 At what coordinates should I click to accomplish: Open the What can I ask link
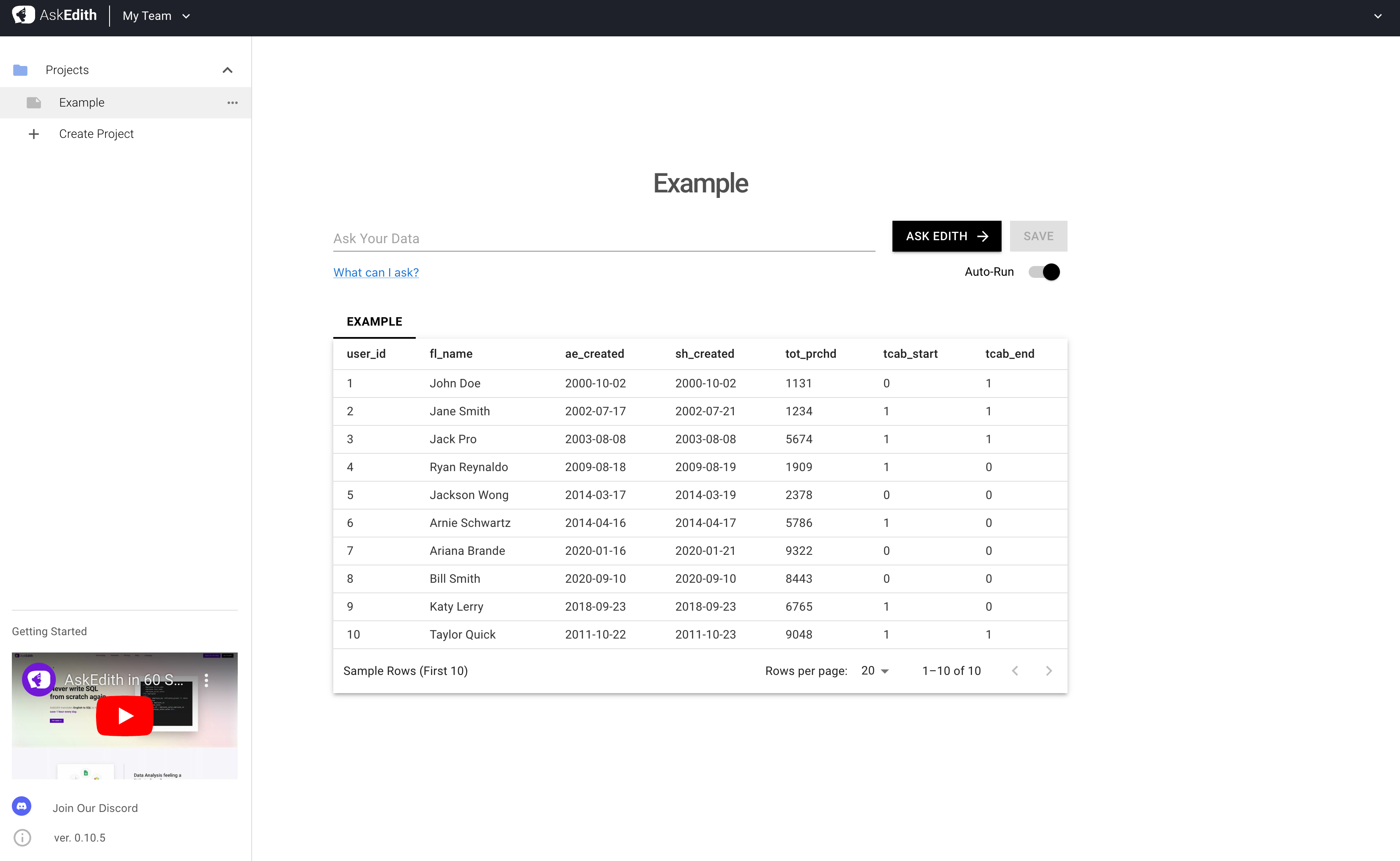coord(375,272)
